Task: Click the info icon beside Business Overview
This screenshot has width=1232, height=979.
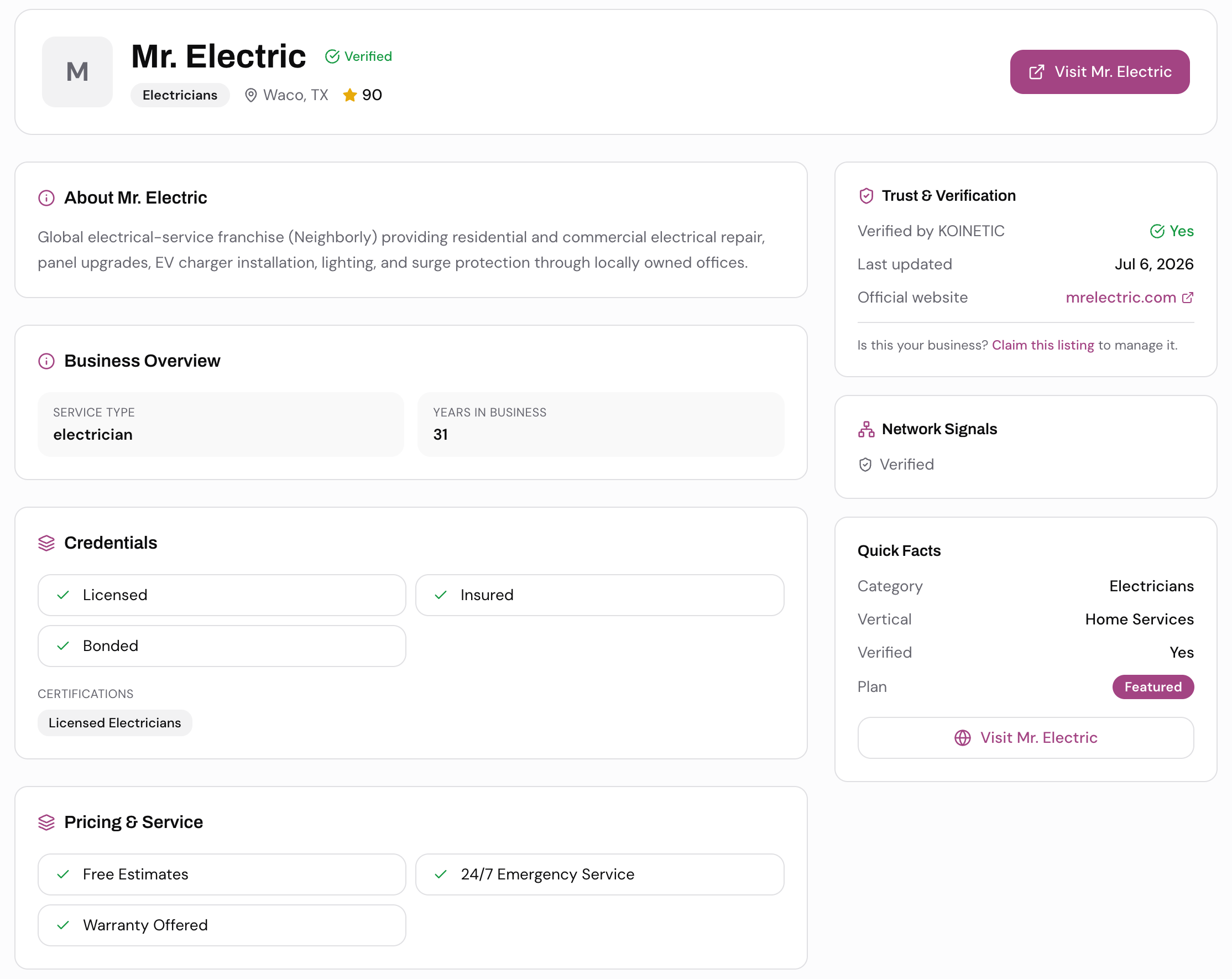Action: coord(46,361)
